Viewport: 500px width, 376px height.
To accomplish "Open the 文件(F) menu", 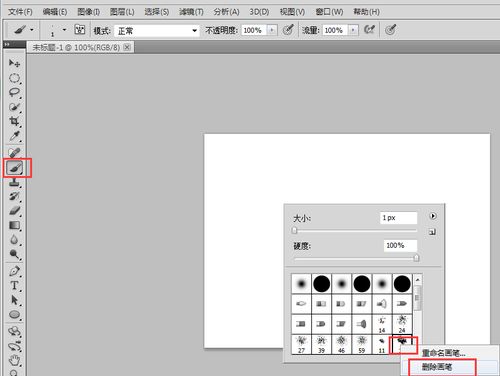I will (x=20, y=12).
